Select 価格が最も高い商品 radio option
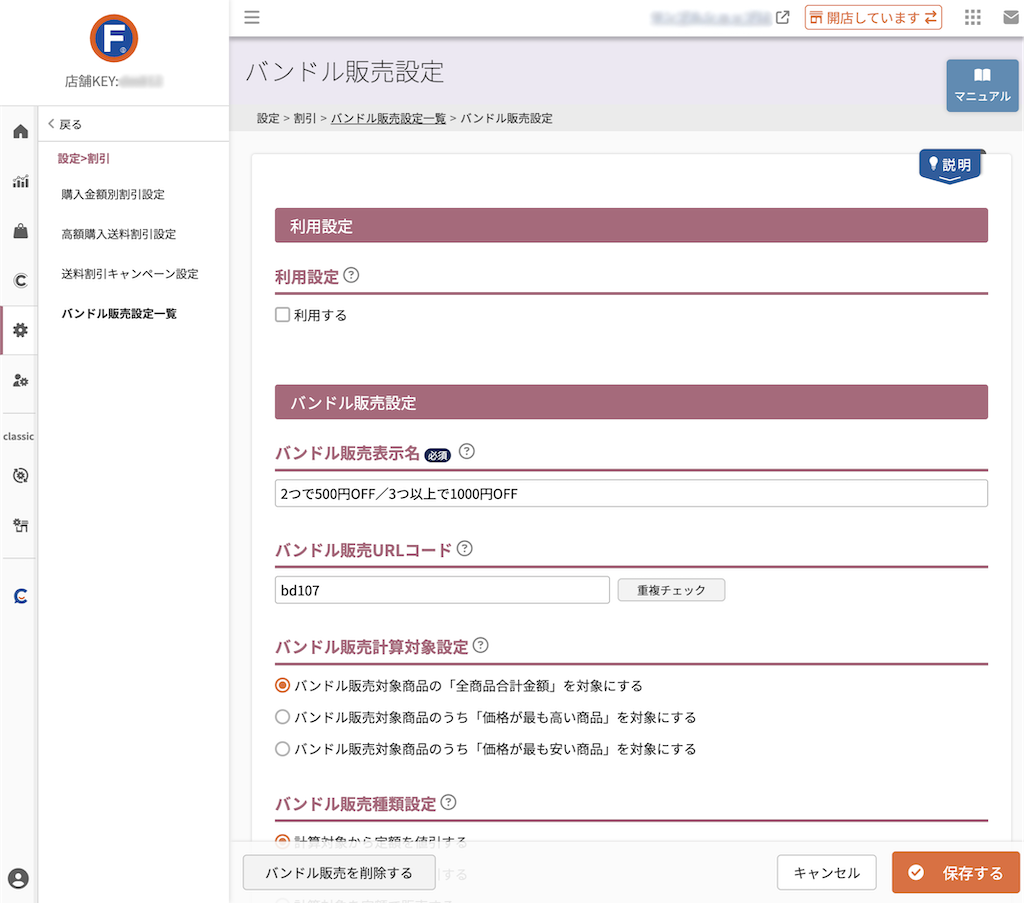The height and width of the screenshot is (903, 1024). pyautogui.click(x=282, y=717)
